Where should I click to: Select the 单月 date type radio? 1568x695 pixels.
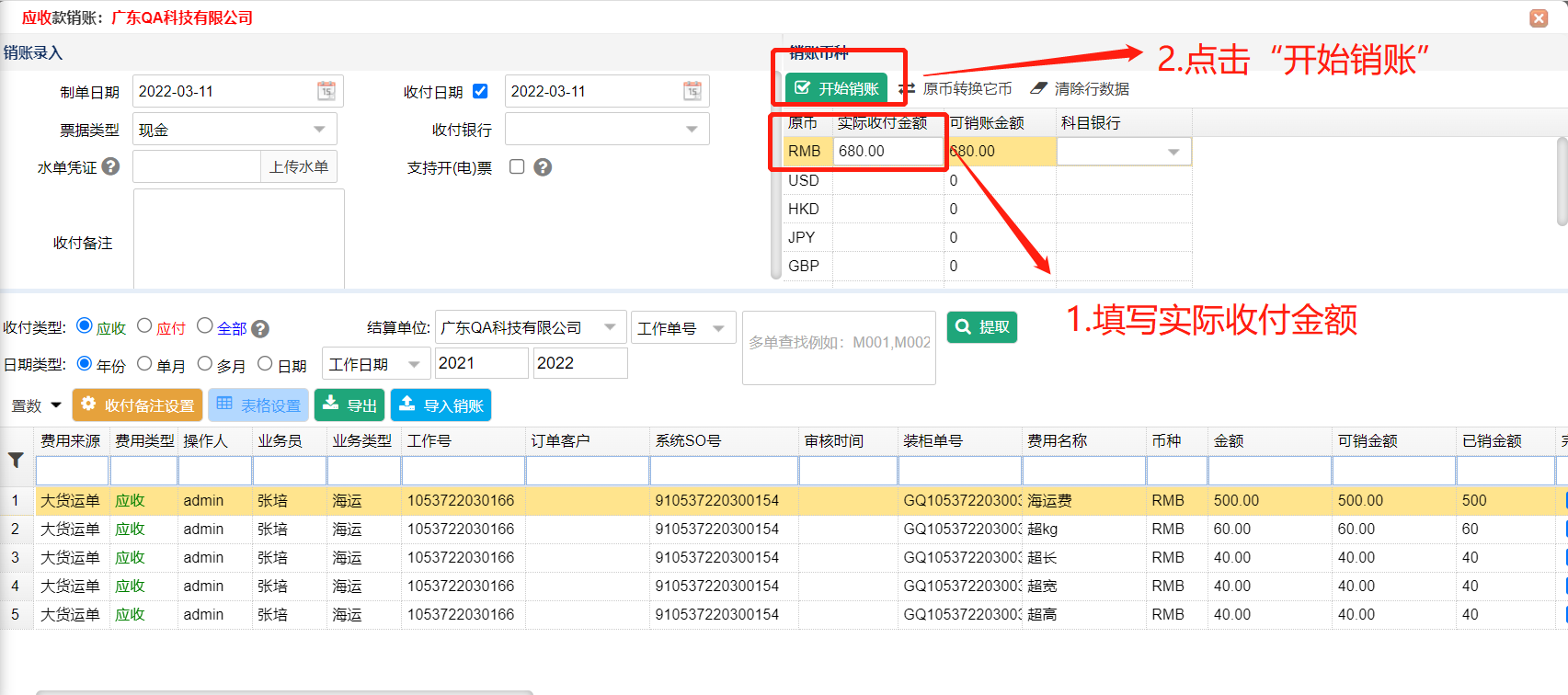(x=144, y=363)
